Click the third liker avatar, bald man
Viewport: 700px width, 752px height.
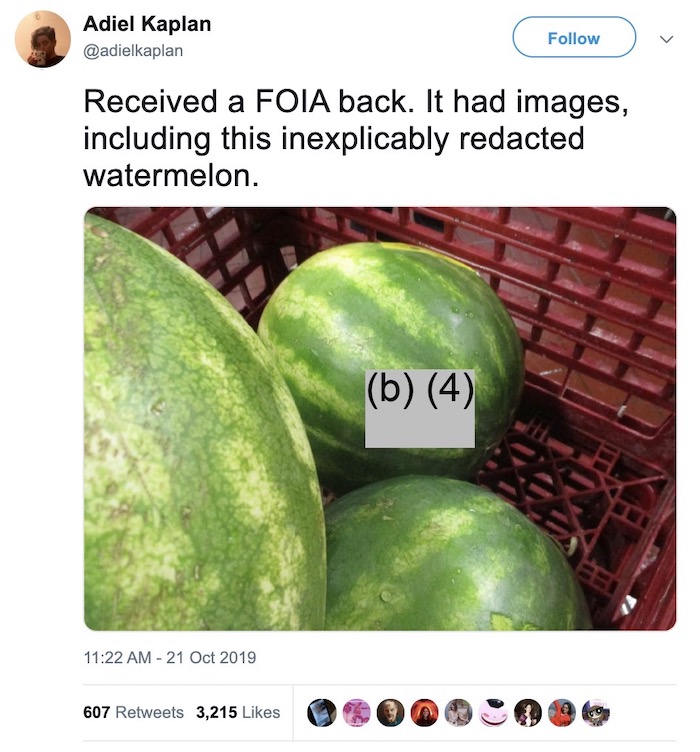390,713
